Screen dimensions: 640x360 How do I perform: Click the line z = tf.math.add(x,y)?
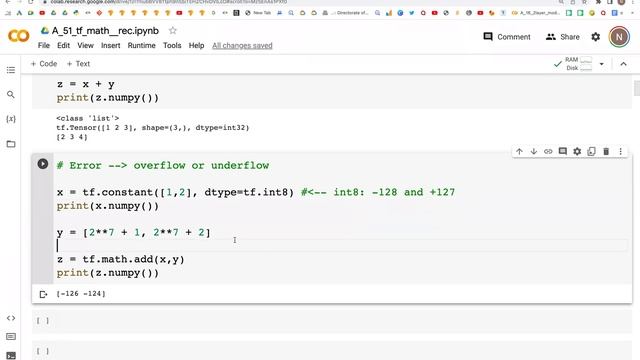click(x=120, y=259)
